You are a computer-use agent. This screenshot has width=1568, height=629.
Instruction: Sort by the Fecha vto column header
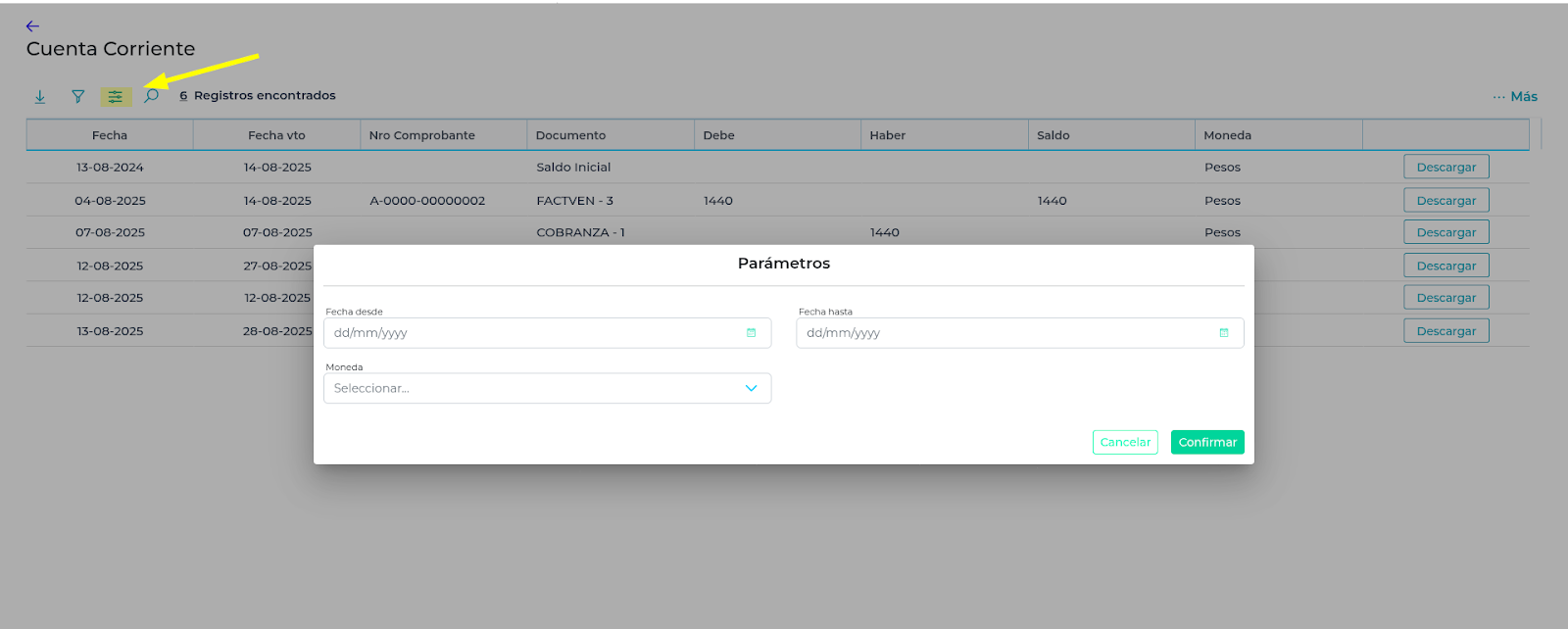click(x=276, y=135)
